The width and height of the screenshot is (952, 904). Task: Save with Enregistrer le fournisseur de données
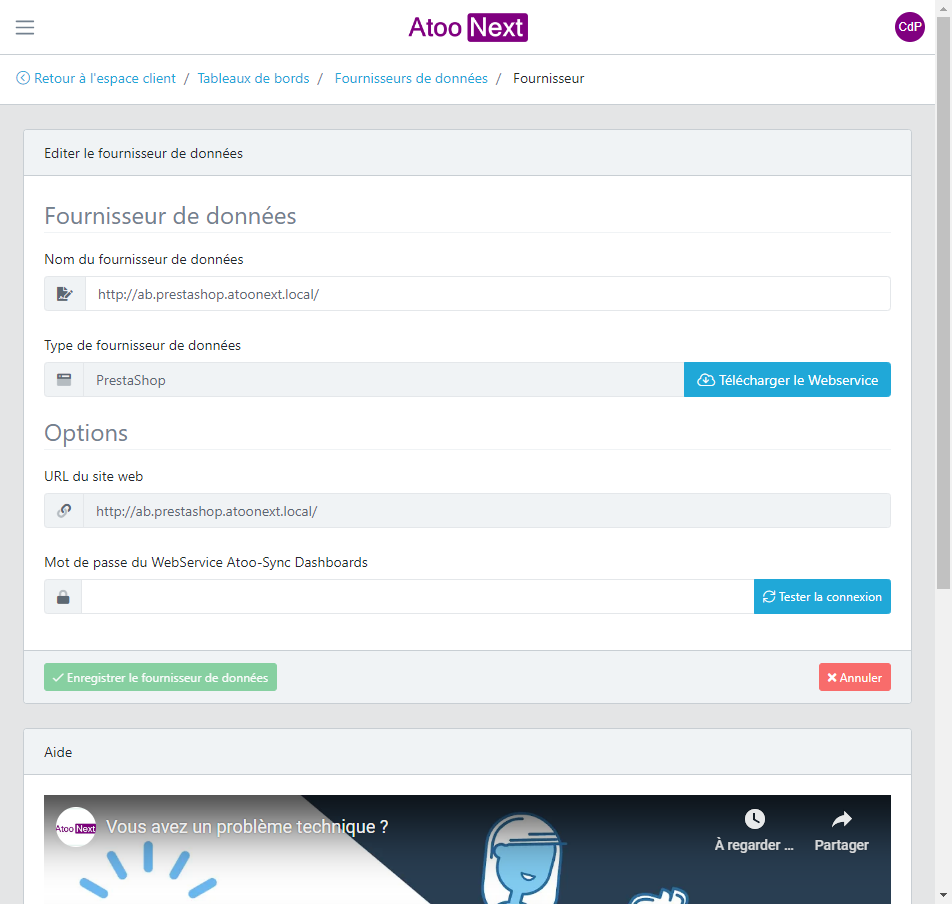click(x=160, y=678)
